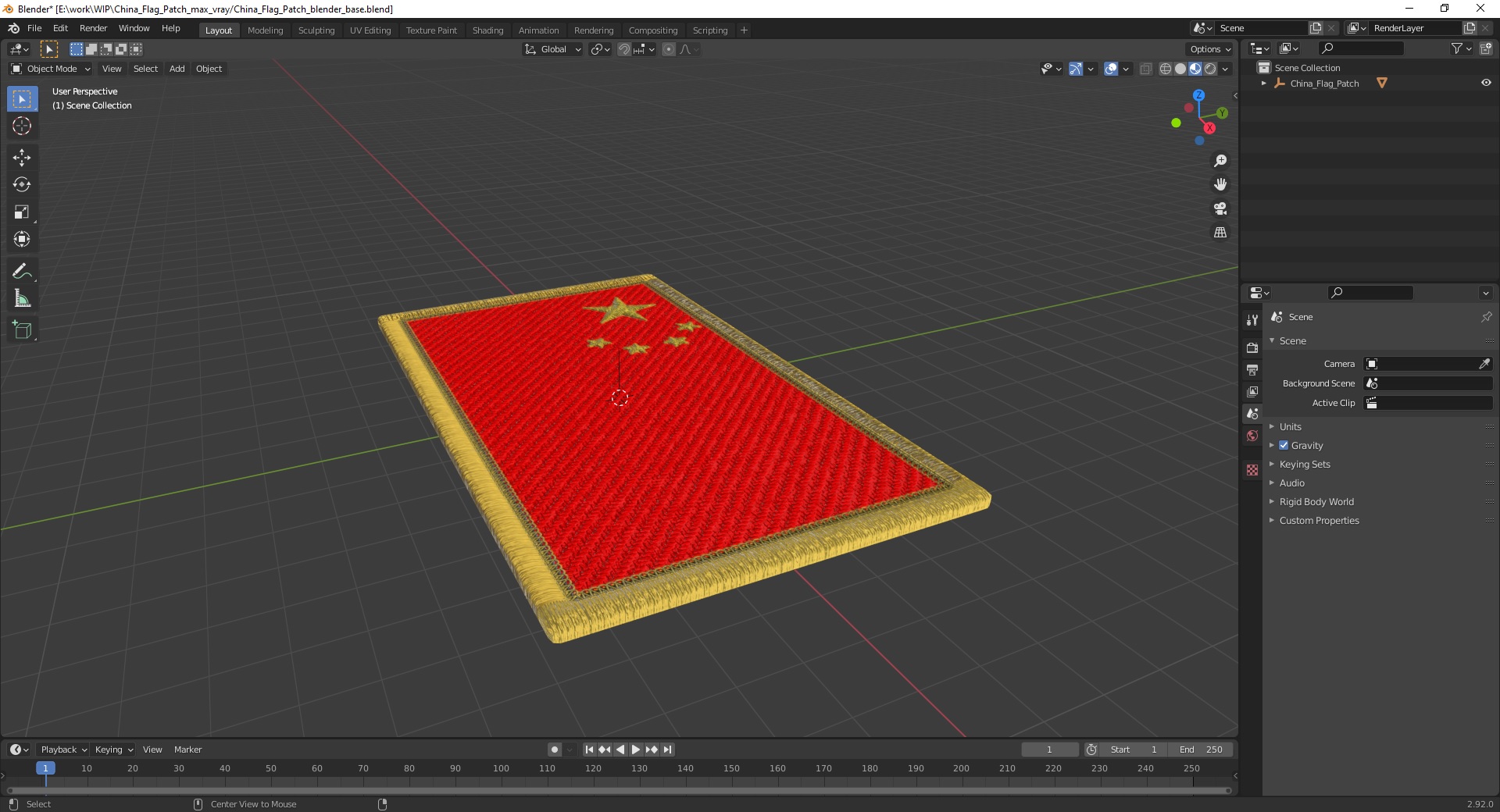Switch orthographic/perspective grid icon
This screenshot has height=812, width=1500.
click(x=1220, y=233)
